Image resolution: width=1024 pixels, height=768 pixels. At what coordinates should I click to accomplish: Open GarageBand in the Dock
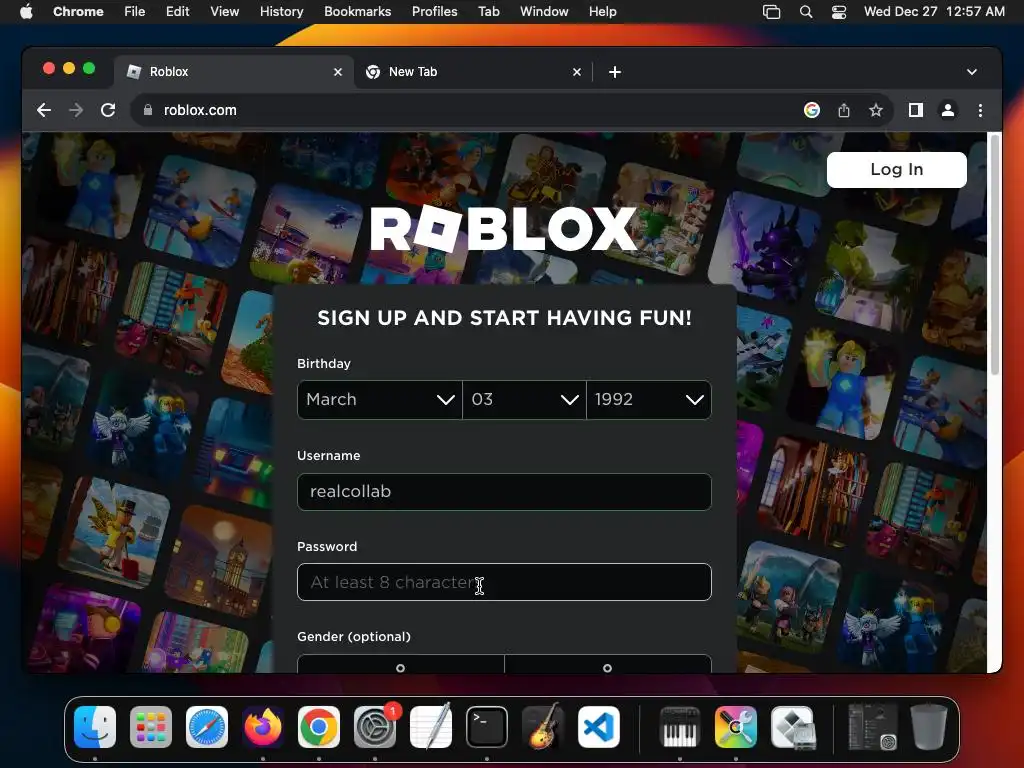coord(543,727)
